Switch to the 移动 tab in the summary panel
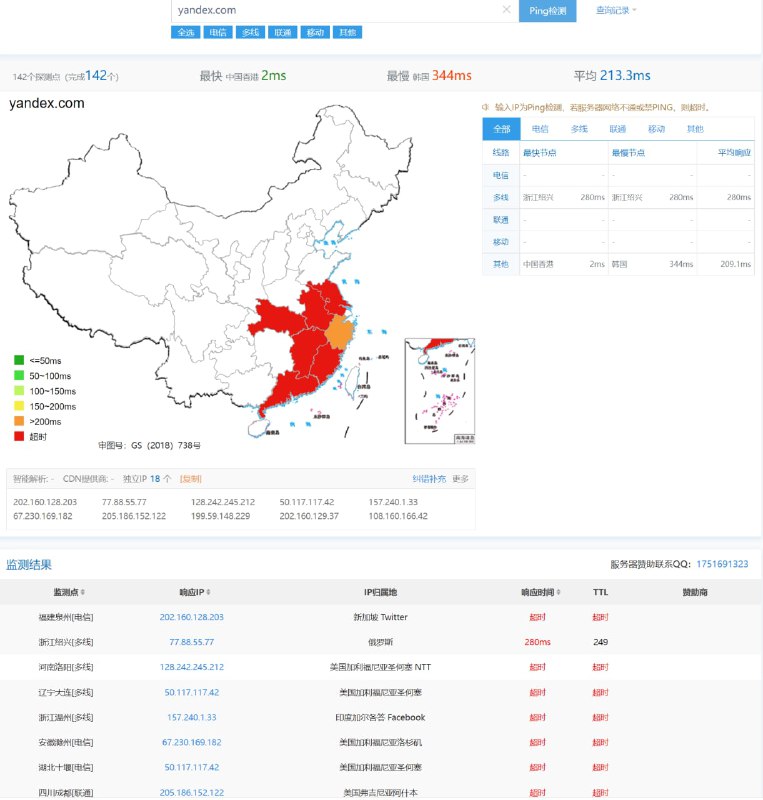The image size is (763, 800). point(656,129)
